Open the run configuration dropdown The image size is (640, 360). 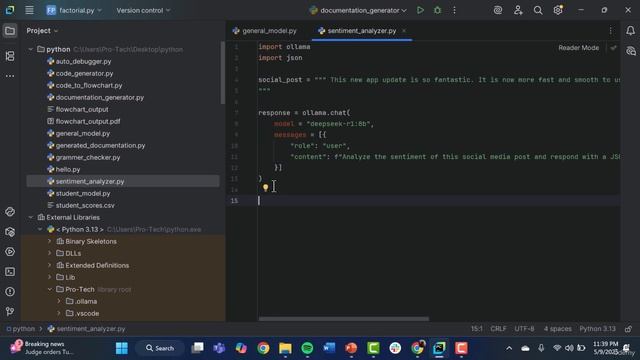pyautogui.click(x=358, y=10)
